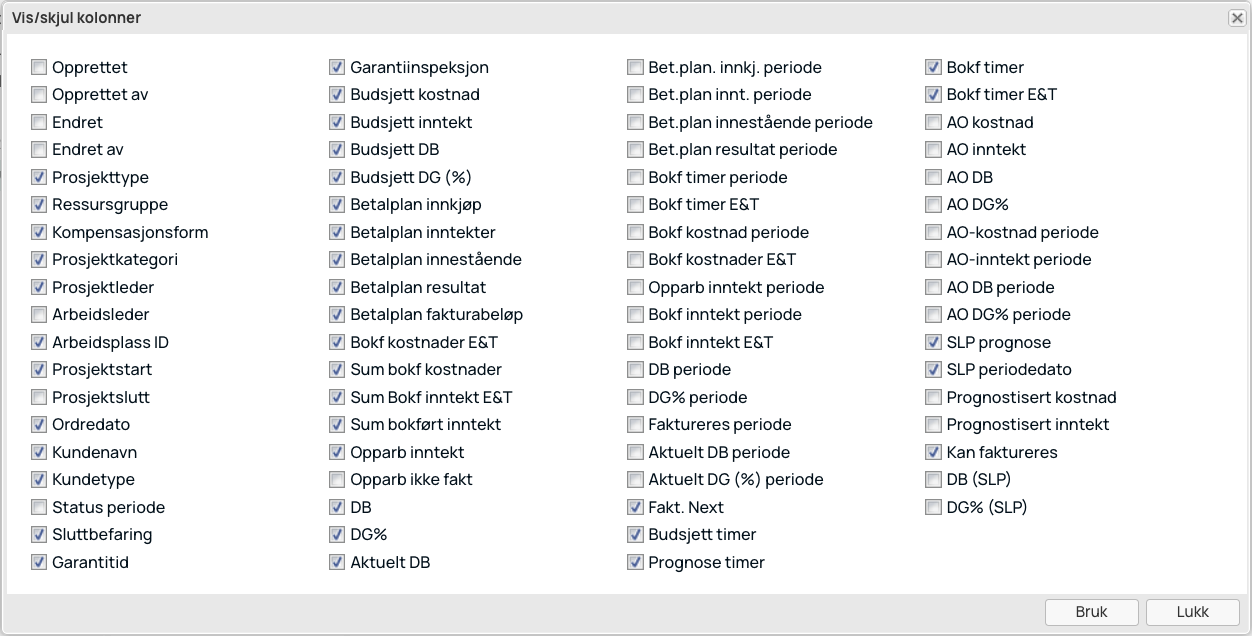This screenshot has height=636, width=1252.
Task: Uncheck the Fakt. Next column
Action: pyautogui.click(x=635, y=508)
